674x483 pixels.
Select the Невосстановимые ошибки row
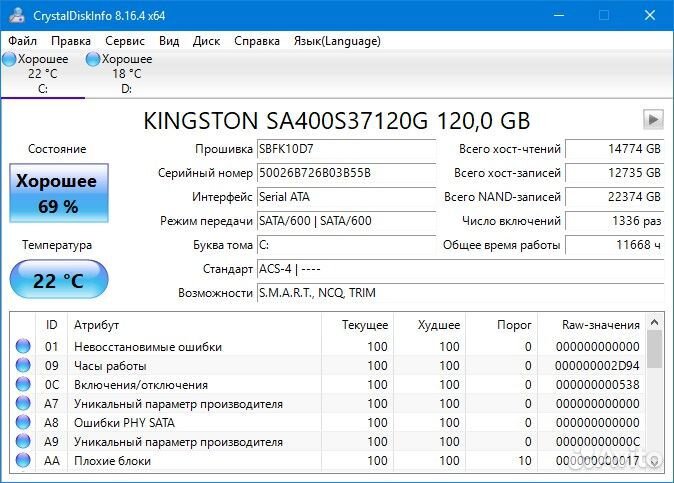tap(328, 346)
